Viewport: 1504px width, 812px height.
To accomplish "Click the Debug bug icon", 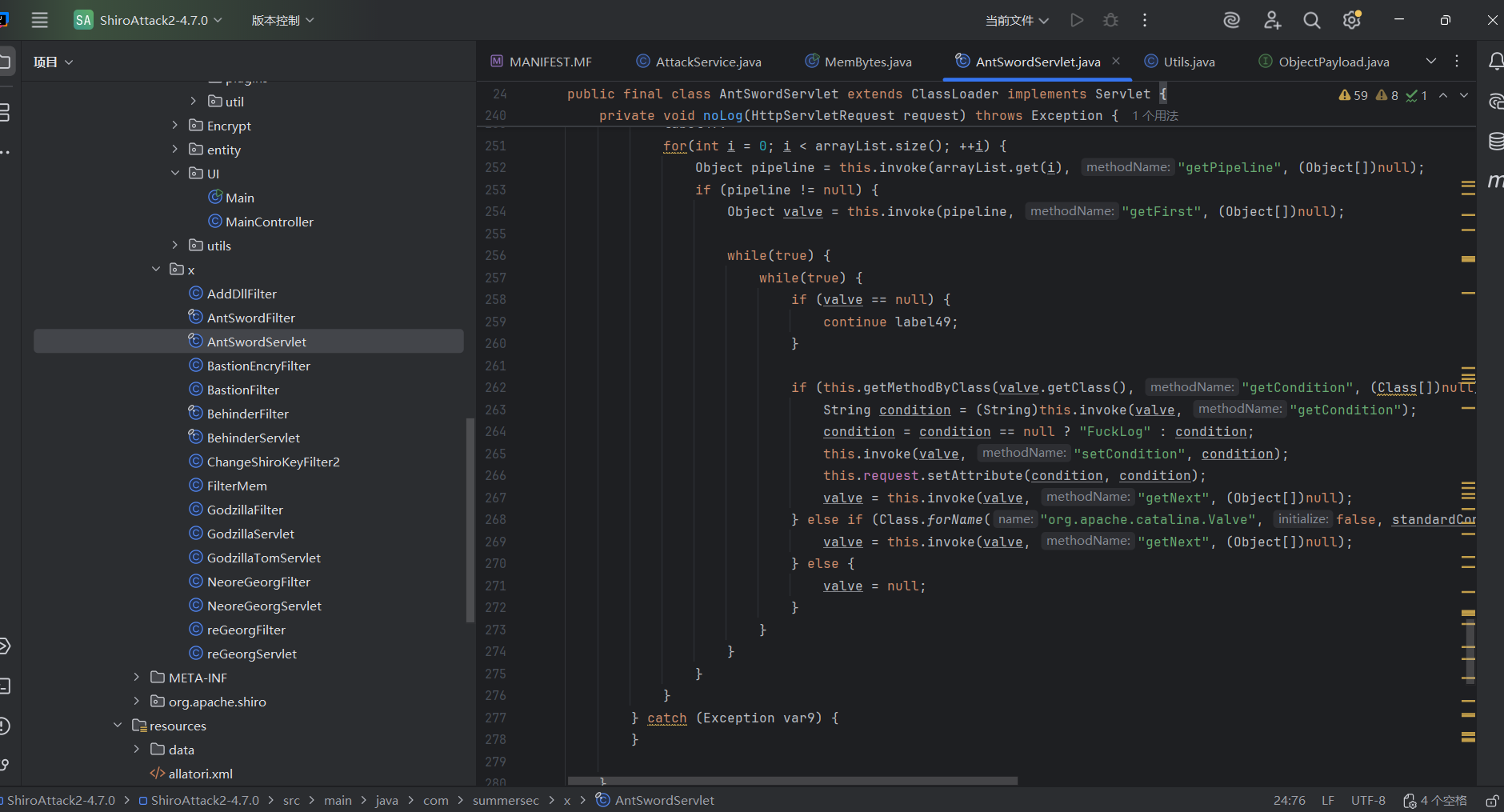I will coord(1110,20).
